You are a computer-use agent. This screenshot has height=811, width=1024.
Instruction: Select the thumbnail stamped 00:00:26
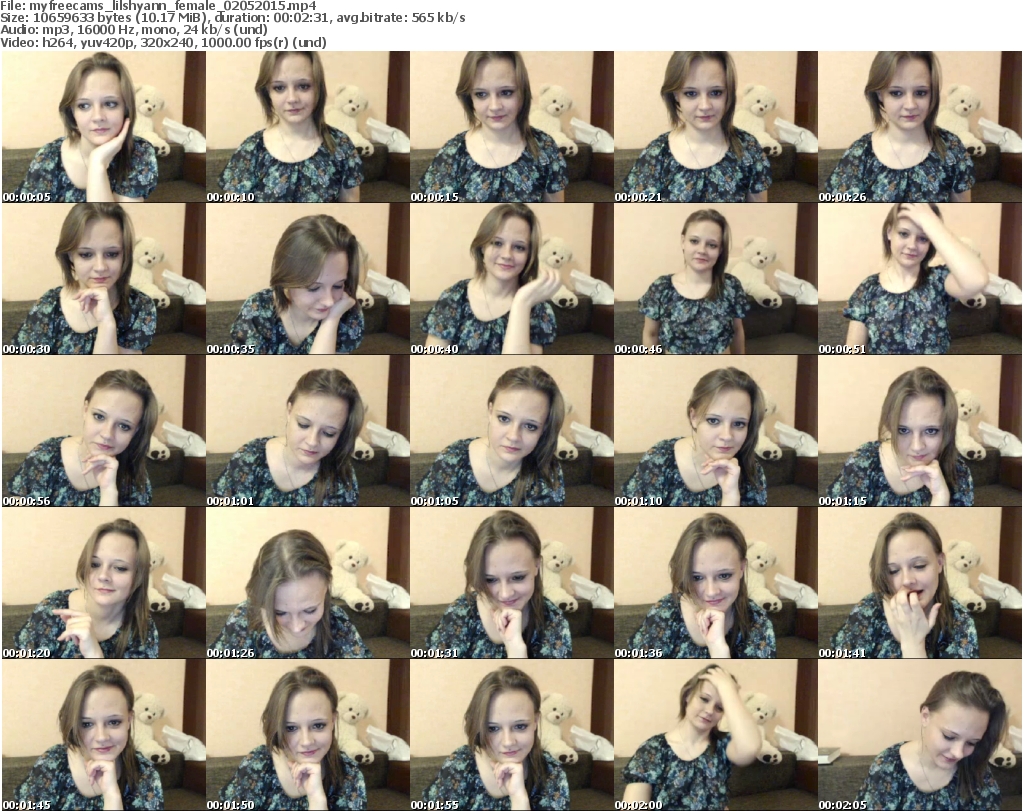(x=920, y=127)
